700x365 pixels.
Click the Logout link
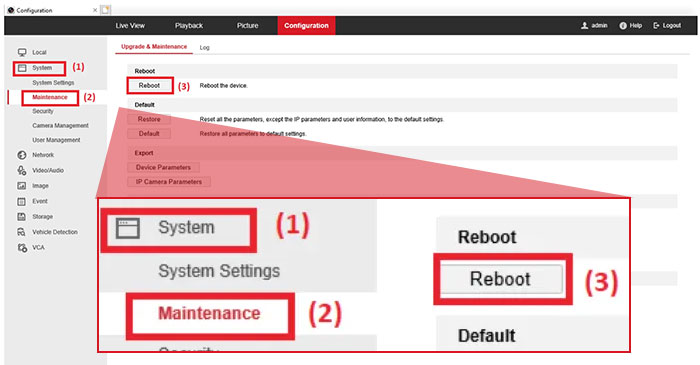pos(672,25)
